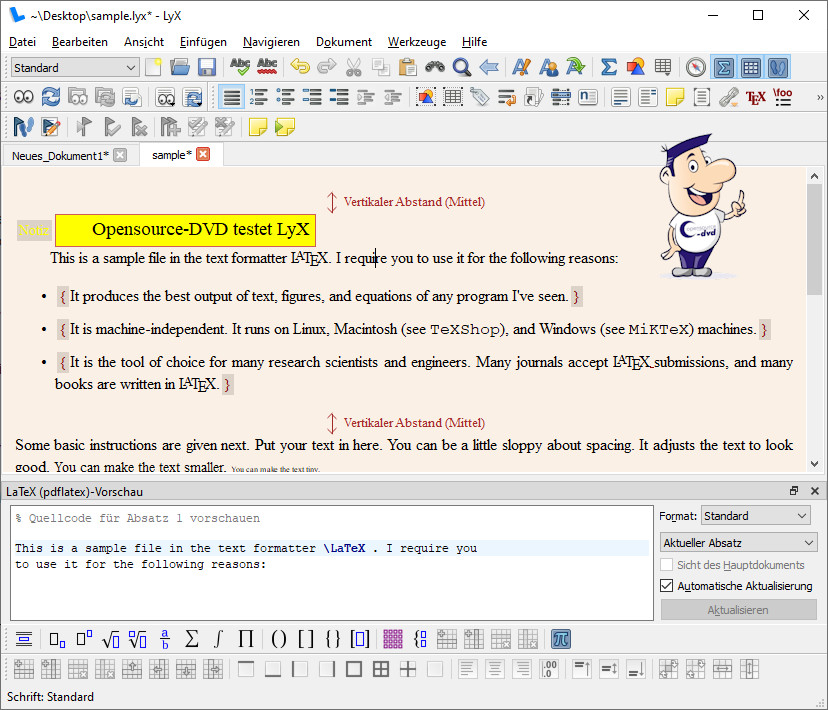Insert a yellow note using toolbar icon

(x=675, y=97)
